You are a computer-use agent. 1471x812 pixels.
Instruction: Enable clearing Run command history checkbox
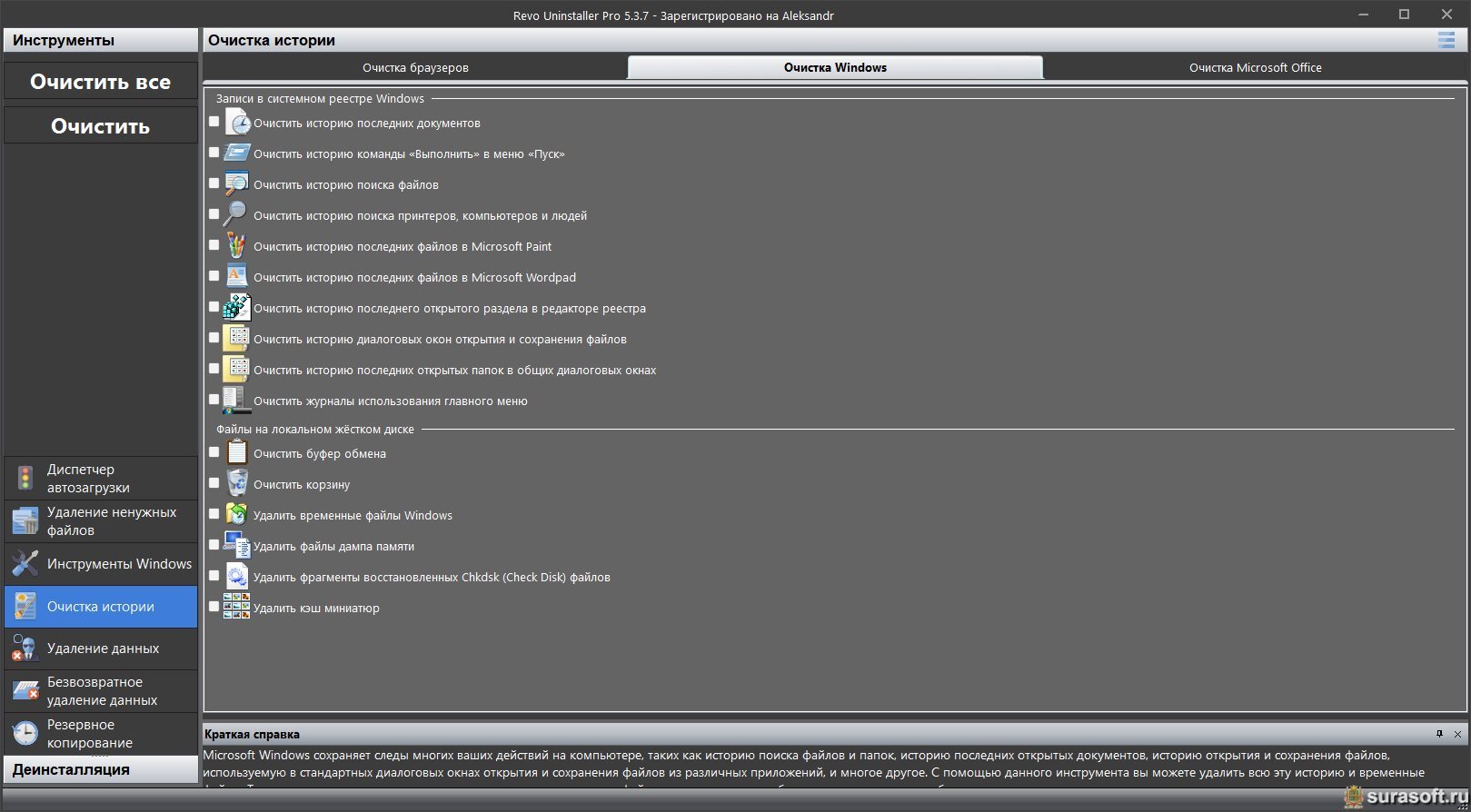point(214,152)
